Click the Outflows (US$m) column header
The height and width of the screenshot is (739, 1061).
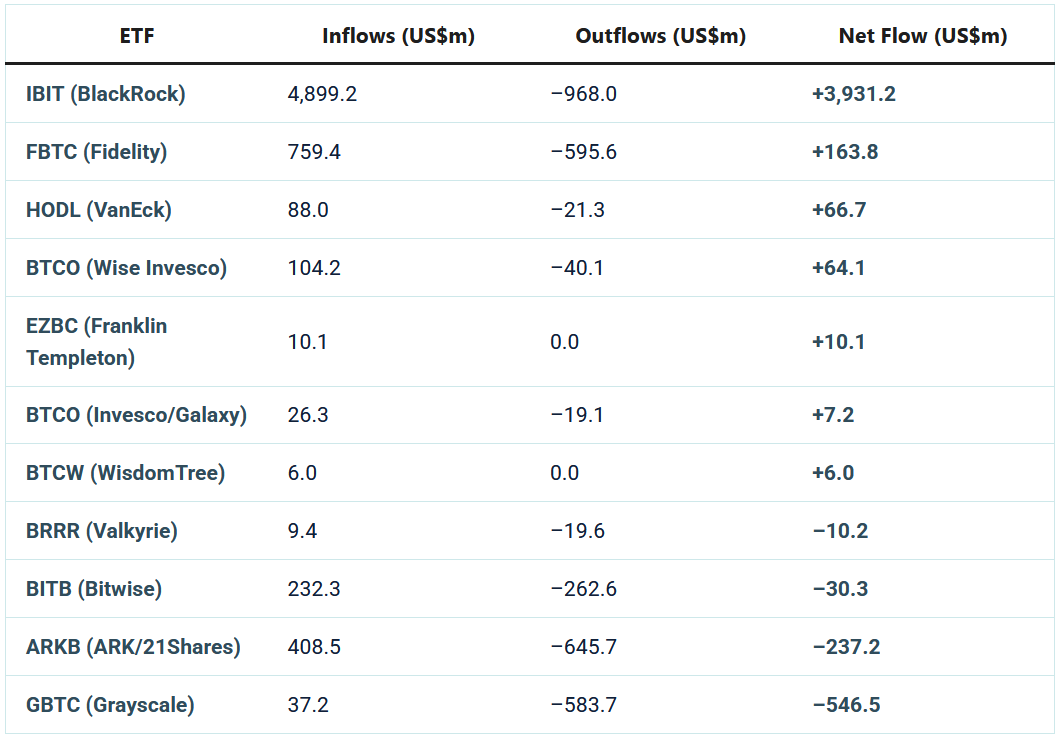(x=660, y=37)
